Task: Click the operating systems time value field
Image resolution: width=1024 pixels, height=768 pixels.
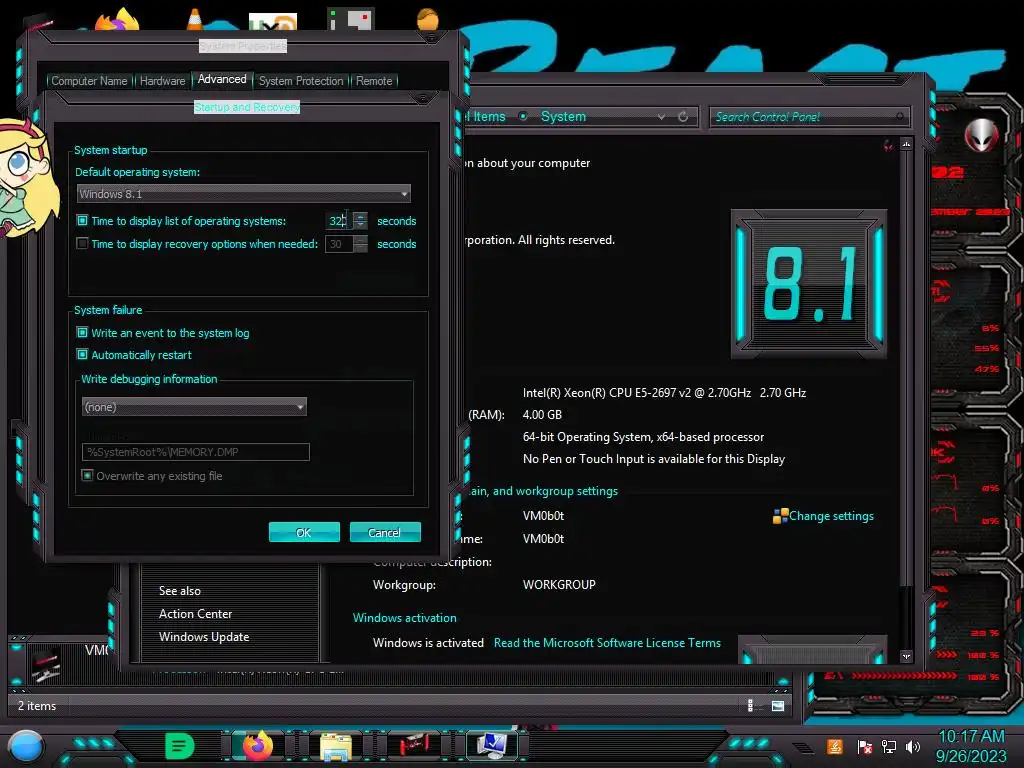Action: pos(339,221)
